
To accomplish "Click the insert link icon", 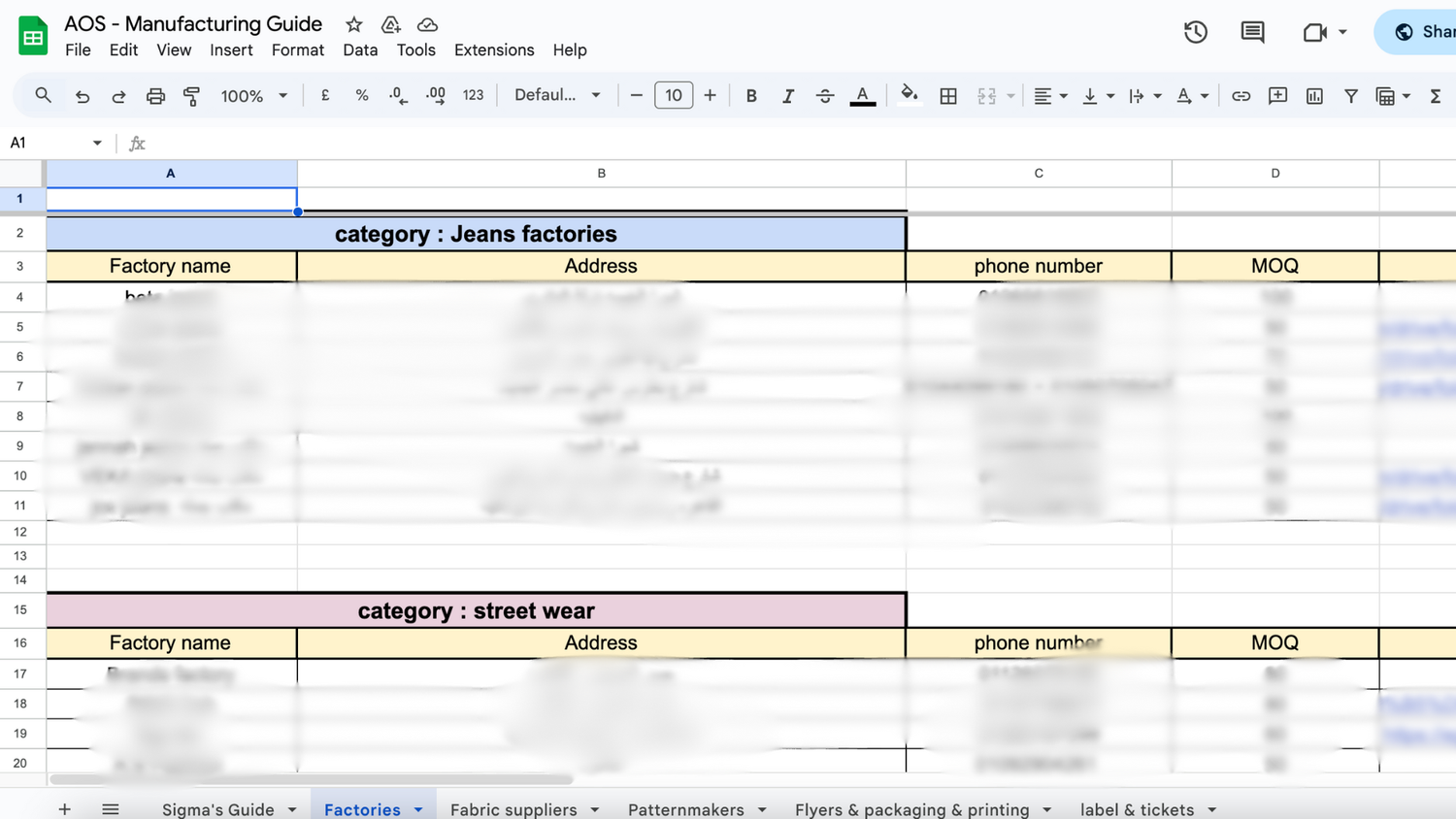I will (x=1241, y=96).
